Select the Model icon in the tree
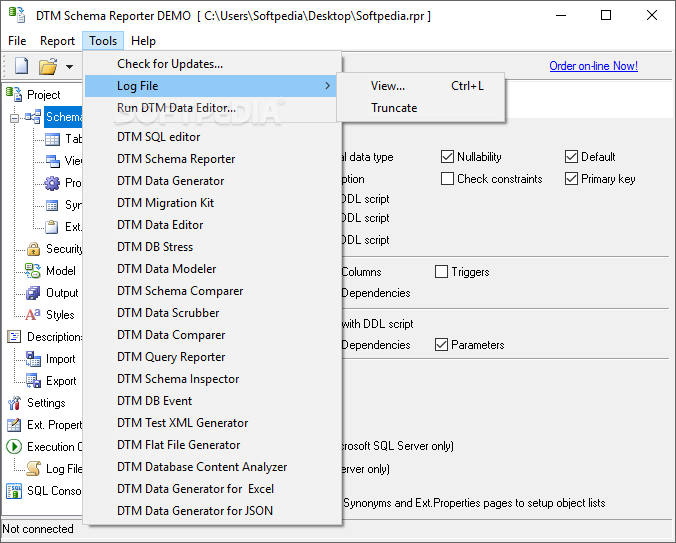676x543 pixels. (x=33, y=271)
